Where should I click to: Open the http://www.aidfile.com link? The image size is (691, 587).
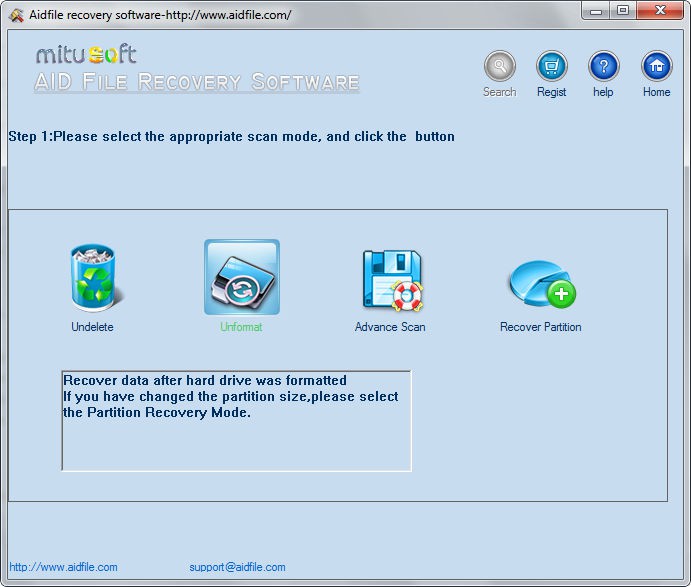point(63,567)
